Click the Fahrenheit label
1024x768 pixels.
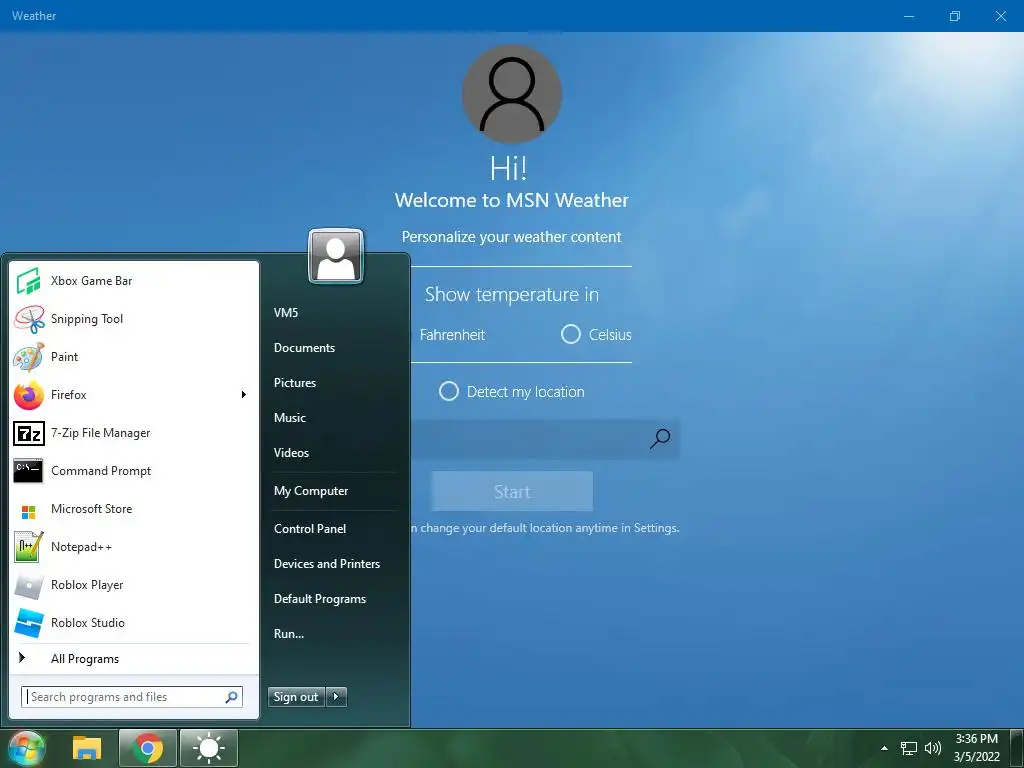click(x=452, y=335)
